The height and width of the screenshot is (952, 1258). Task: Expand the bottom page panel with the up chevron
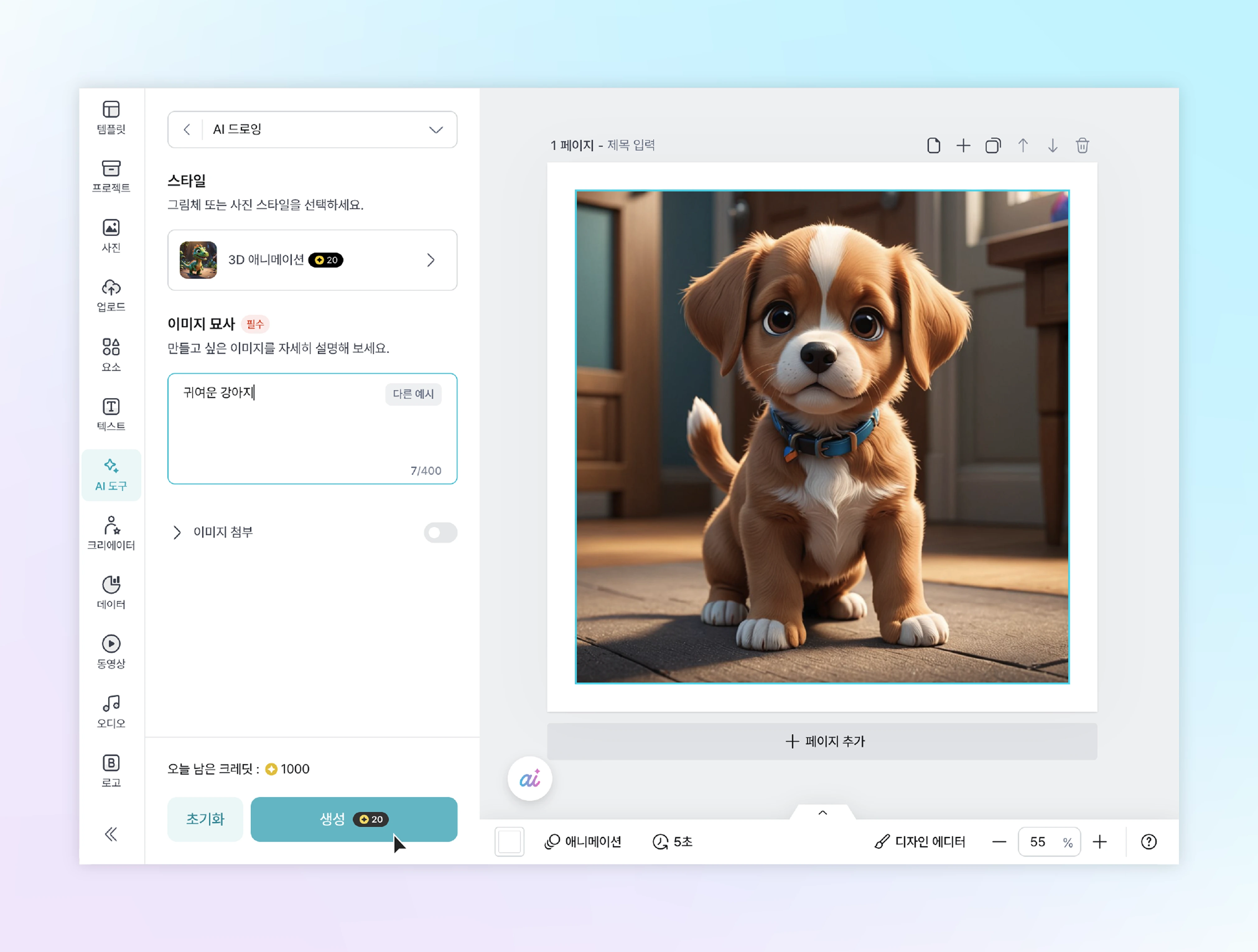pos(822,813)
